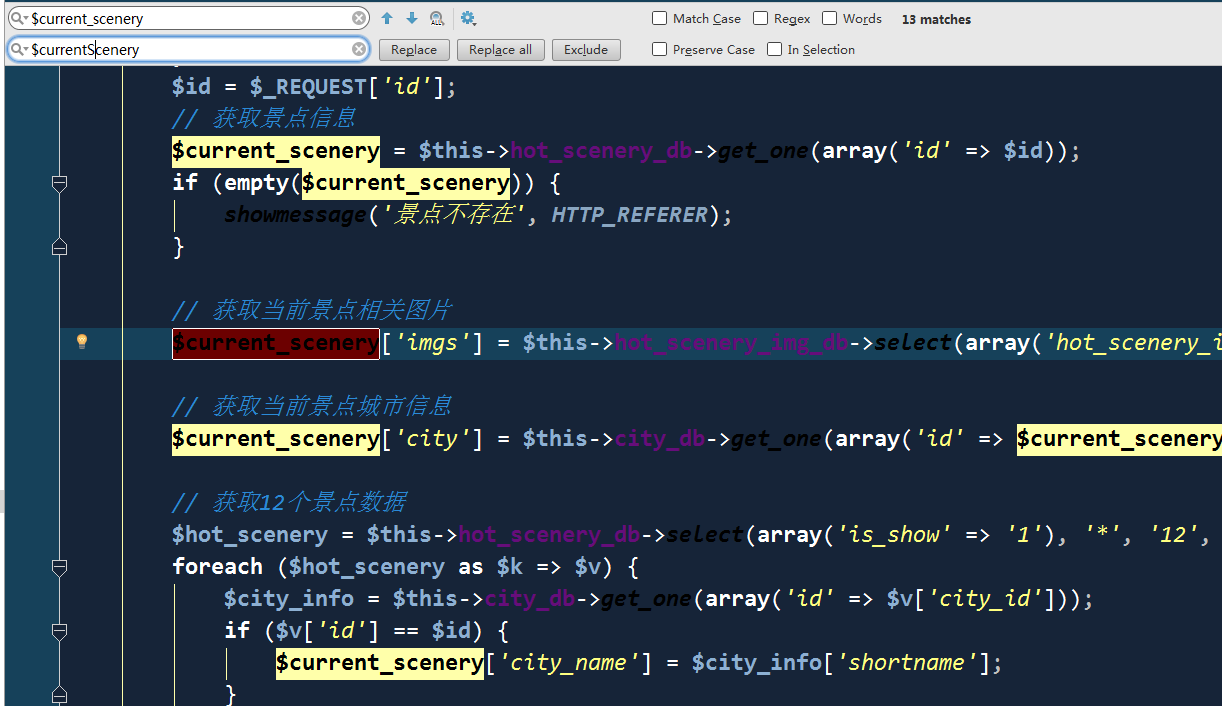Click $current_scenery on the 'city' line start
Image resolution: width=1222 pixels, height=706 pixels.
tap(276, 439)
